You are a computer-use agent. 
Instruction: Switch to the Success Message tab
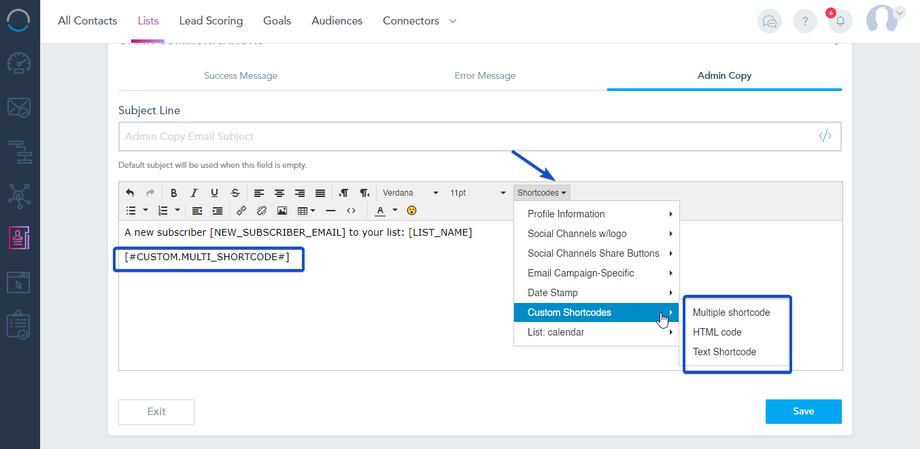[240, 75]
